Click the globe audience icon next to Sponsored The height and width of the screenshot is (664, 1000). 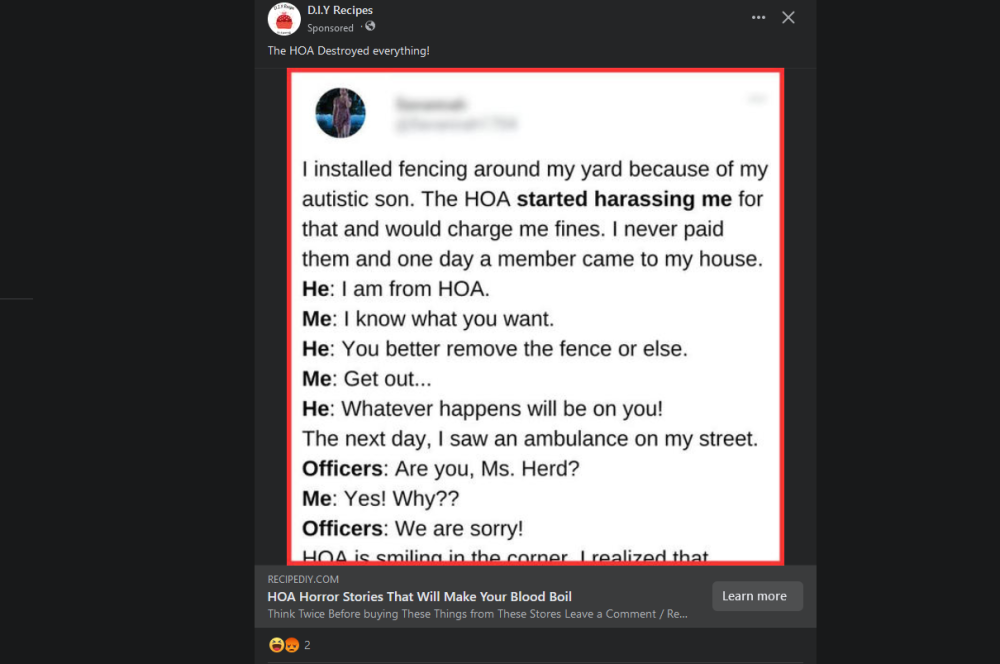[x=369, y=27]
